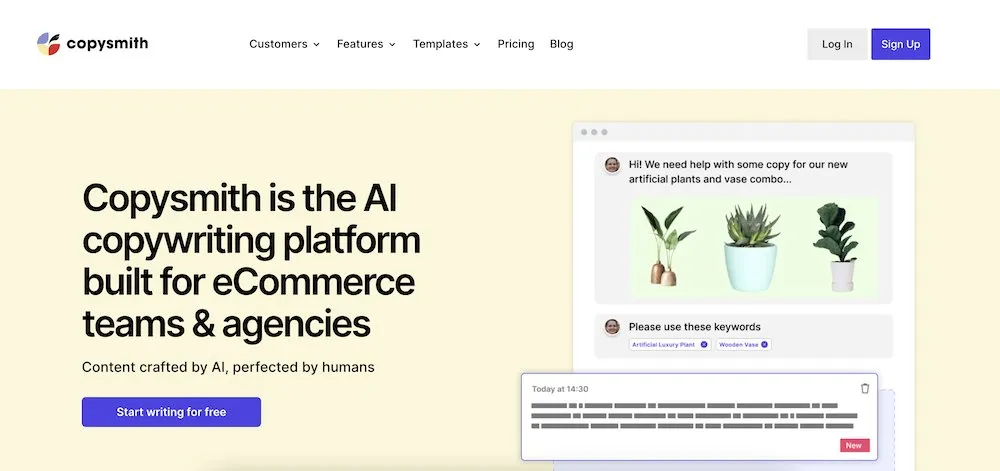Click the red New badge
This screenshot has height=471, width=1000.
854,446
